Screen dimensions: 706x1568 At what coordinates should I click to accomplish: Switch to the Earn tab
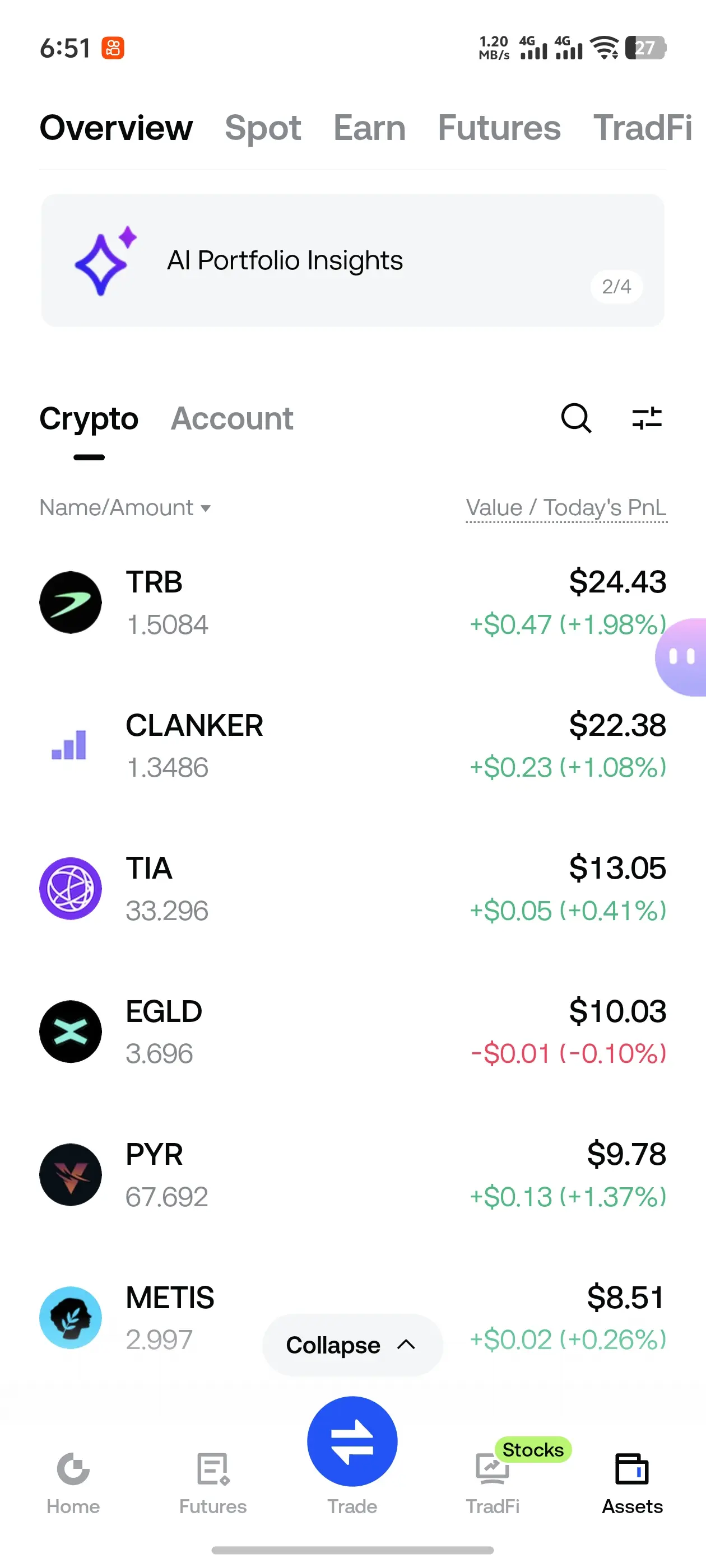[x=369, y=128]
